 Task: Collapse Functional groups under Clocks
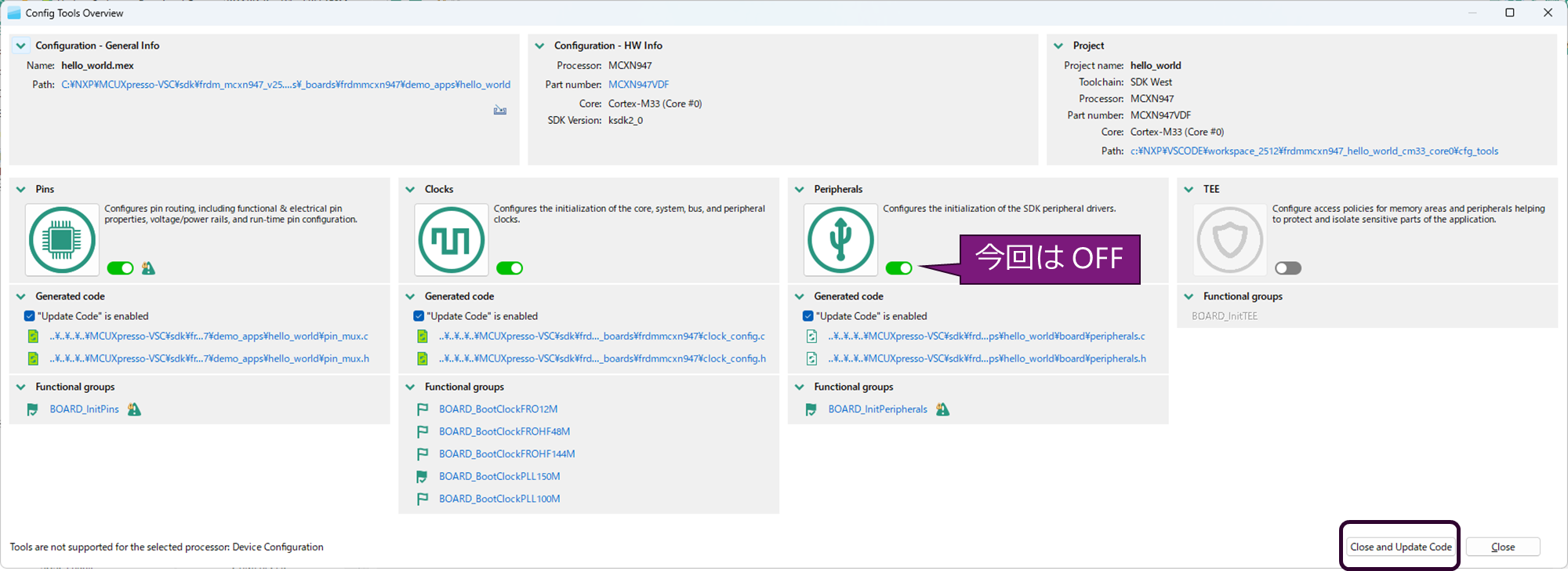coord(410,387)
